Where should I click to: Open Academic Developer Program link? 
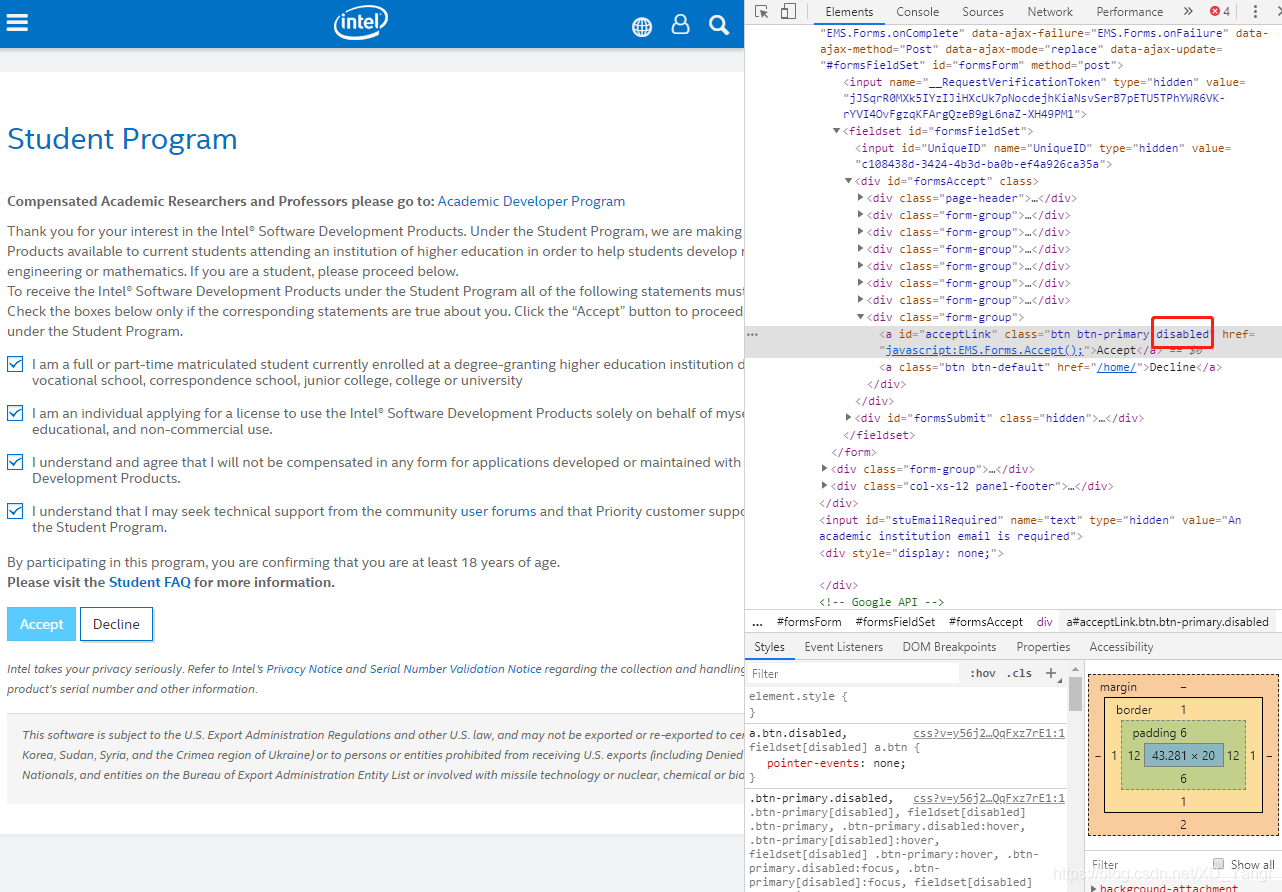tap(531, 201)
